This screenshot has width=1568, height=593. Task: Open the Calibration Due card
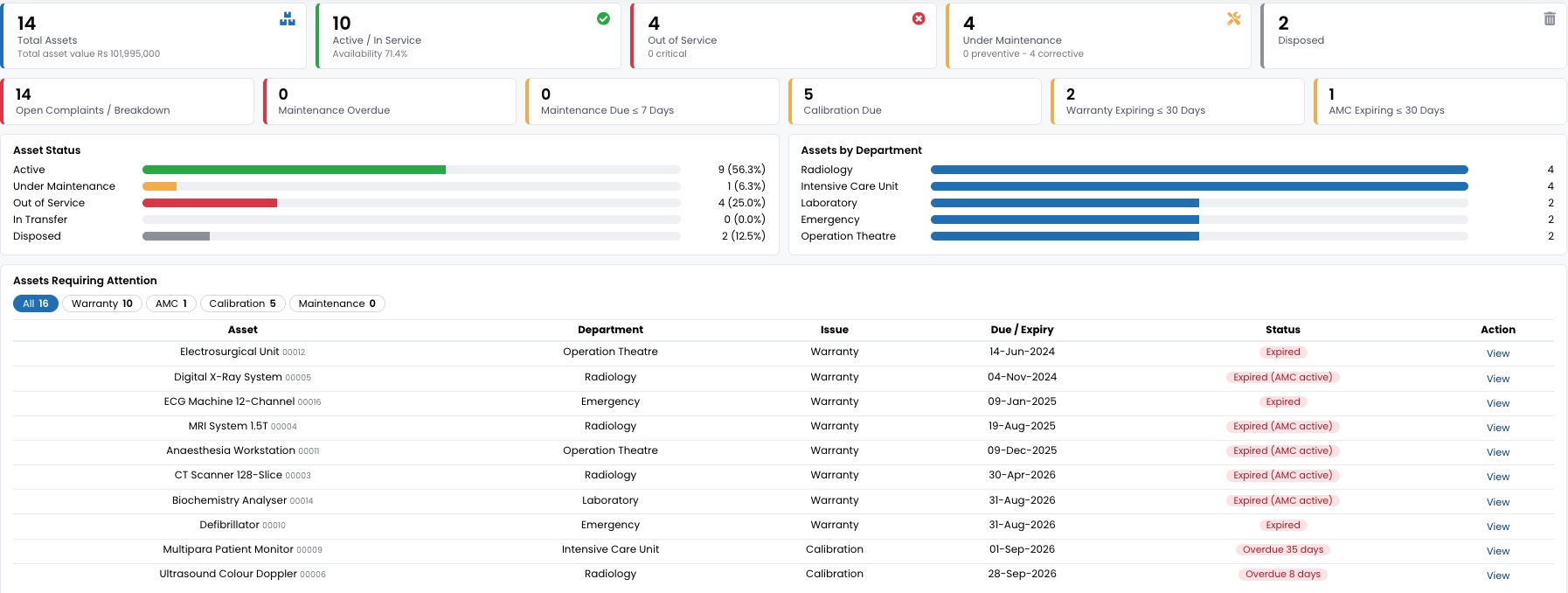915,101
